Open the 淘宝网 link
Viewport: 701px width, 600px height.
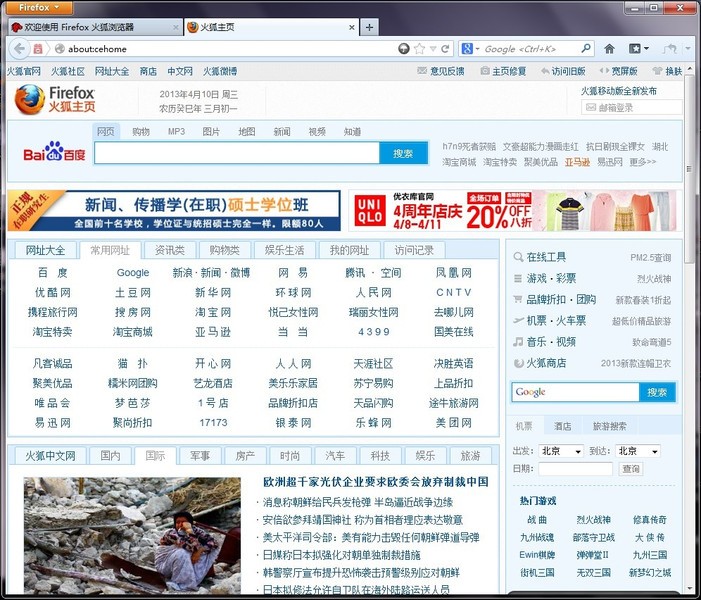click(x=213, y=312)
